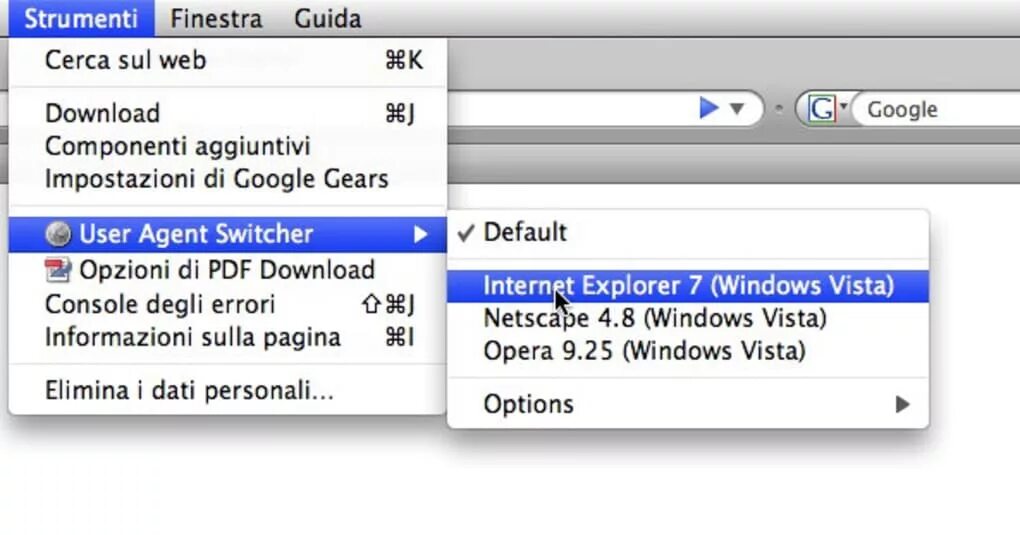Select Netscape 4.8 (Windows Vista)
This screenshot has width=1020, height=535.
(688, 318)
